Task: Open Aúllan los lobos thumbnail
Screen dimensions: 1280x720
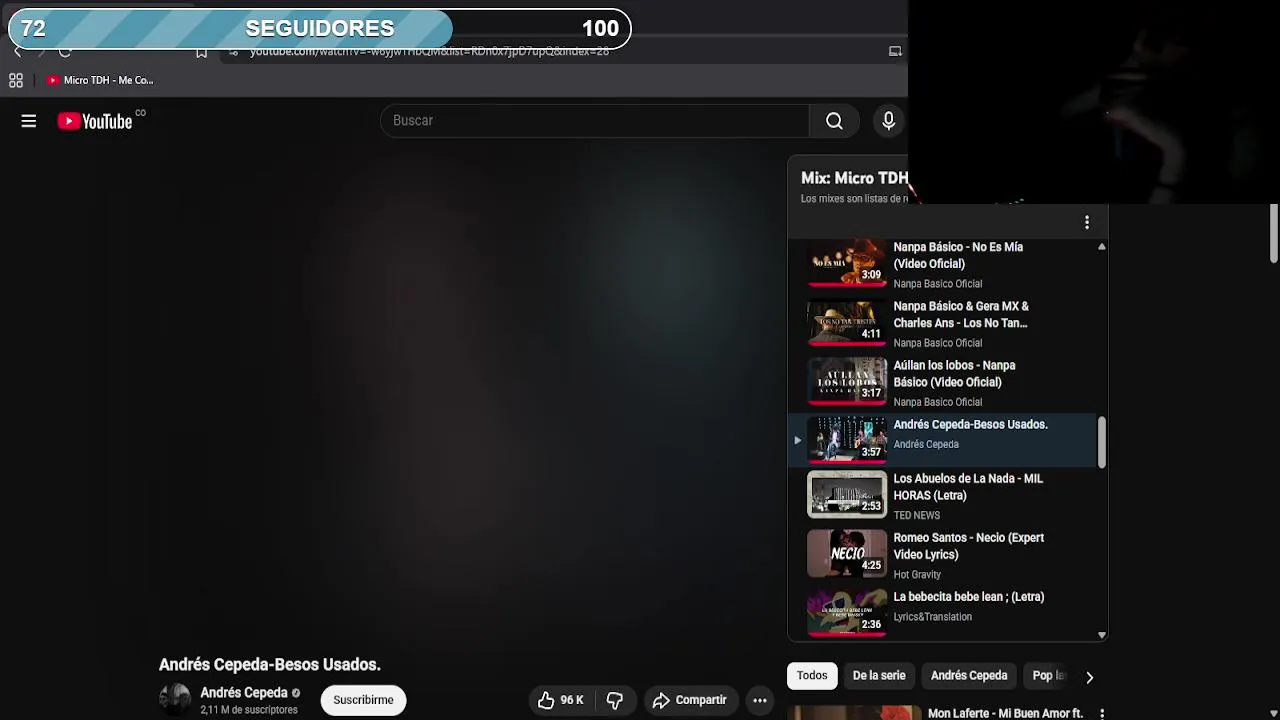Action: pyautogui.click(x=847, y=381)
